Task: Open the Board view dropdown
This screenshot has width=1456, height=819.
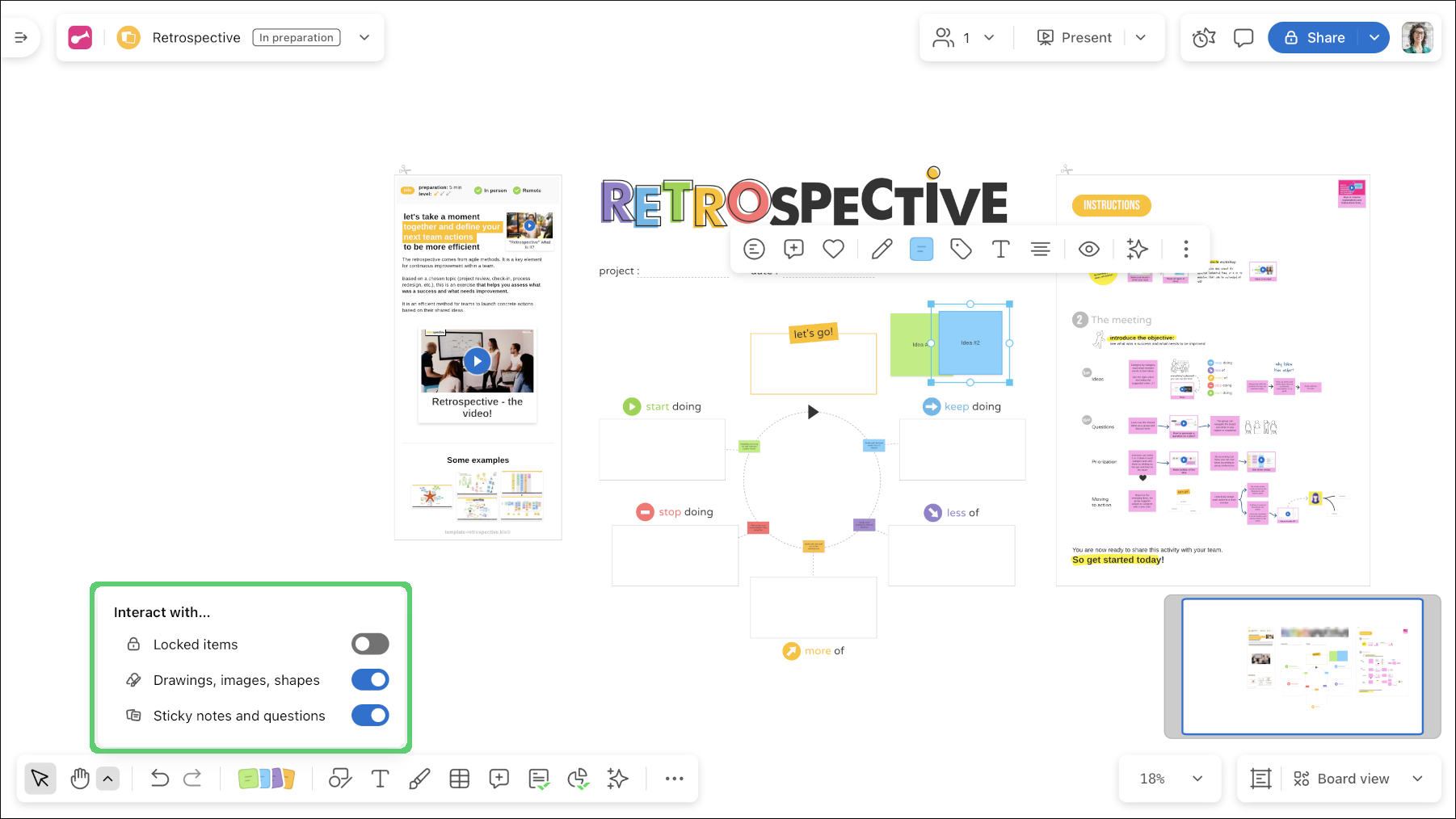Action: [x=1417, y=779]
